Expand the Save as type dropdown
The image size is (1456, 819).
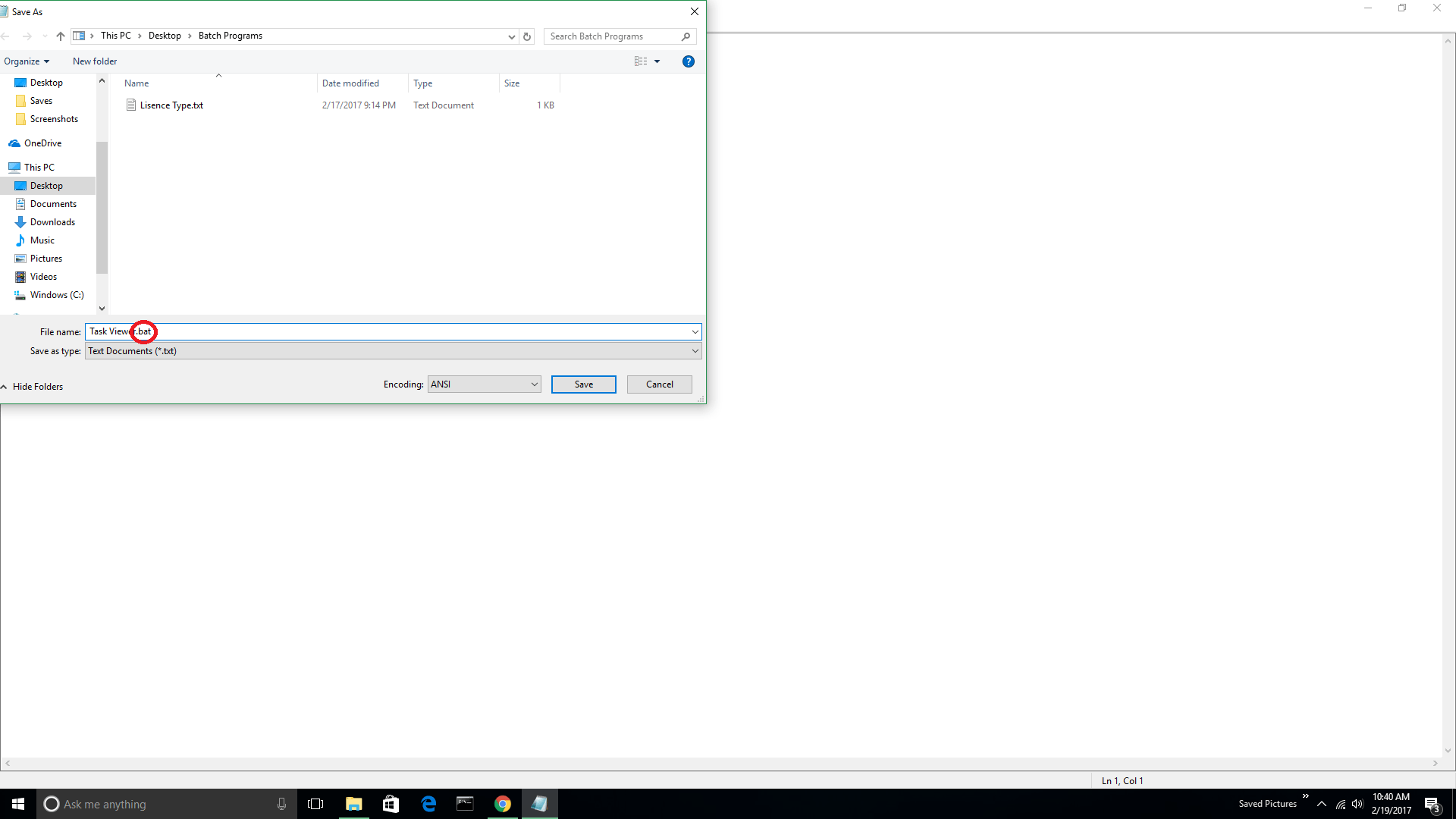pos(695,350)
